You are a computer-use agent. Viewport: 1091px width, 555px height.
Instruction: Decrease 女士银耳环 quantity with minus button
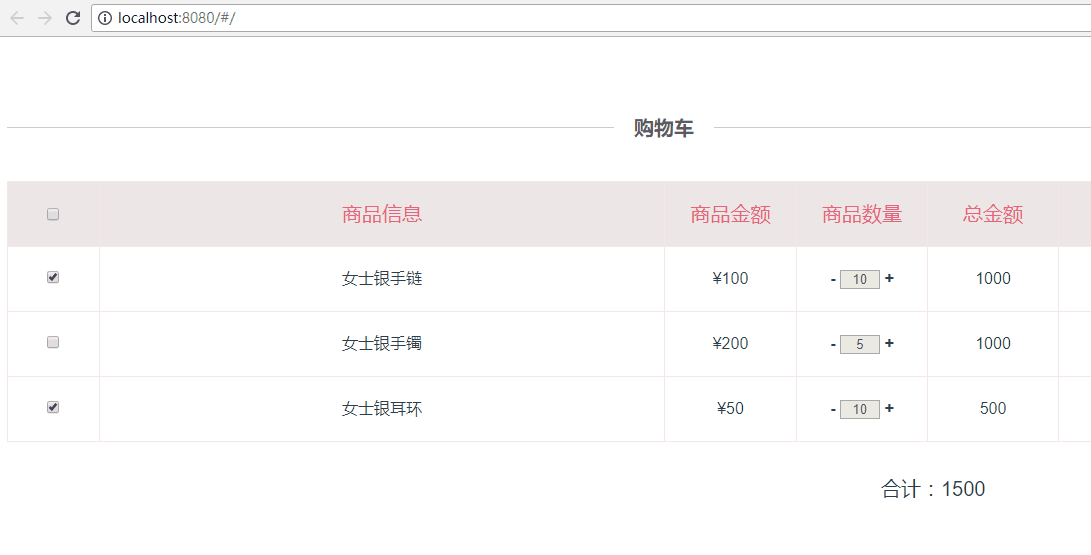[833, 409]
